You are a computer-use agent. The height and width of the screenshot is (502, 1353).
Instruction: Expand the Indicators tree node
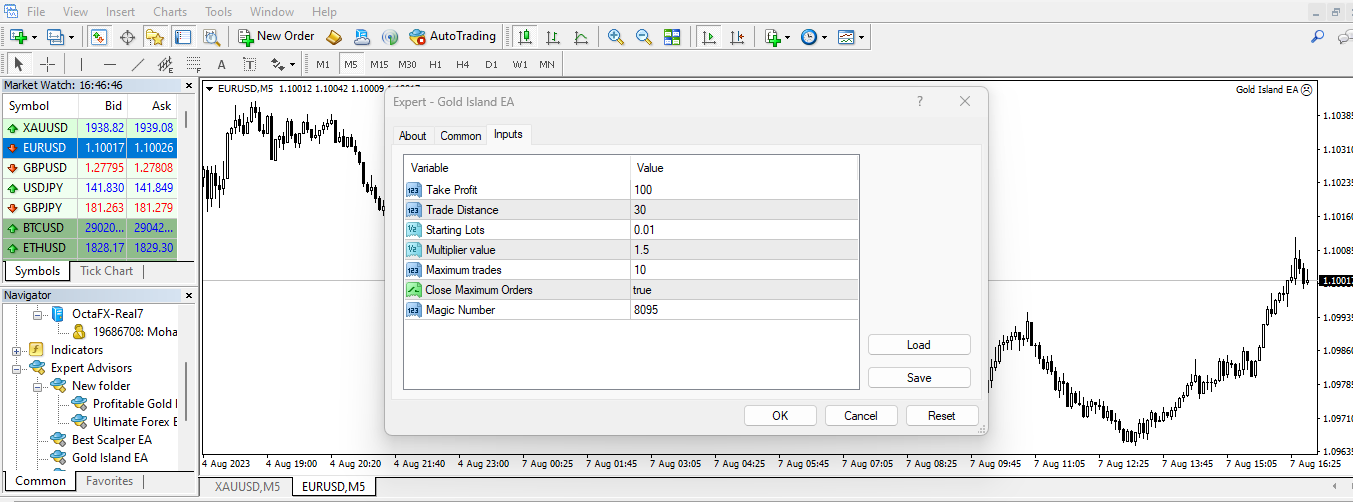(17, 350)
